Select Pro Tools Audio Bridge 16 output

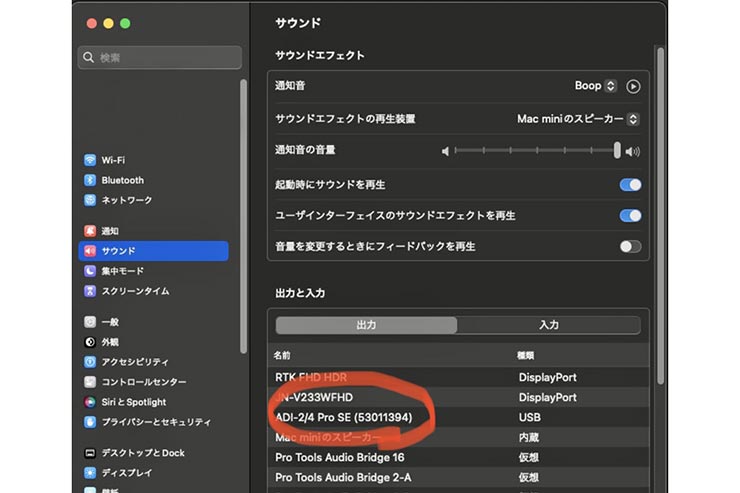340,457
